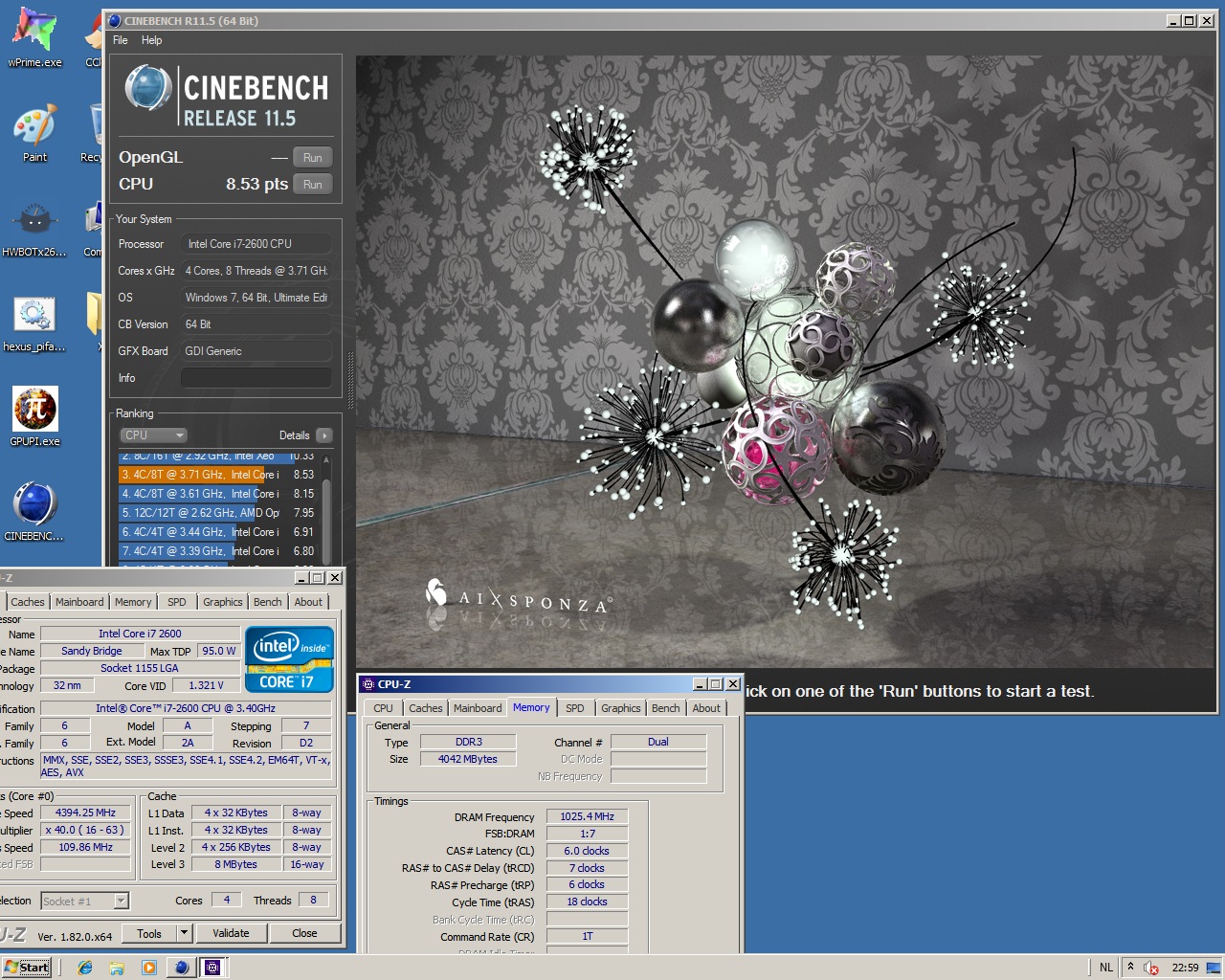The width and height of the screenshot is (1225, 980).
Task: Switch to CPU-Z via its taskbar button
Action: click(x=212, y=968)
